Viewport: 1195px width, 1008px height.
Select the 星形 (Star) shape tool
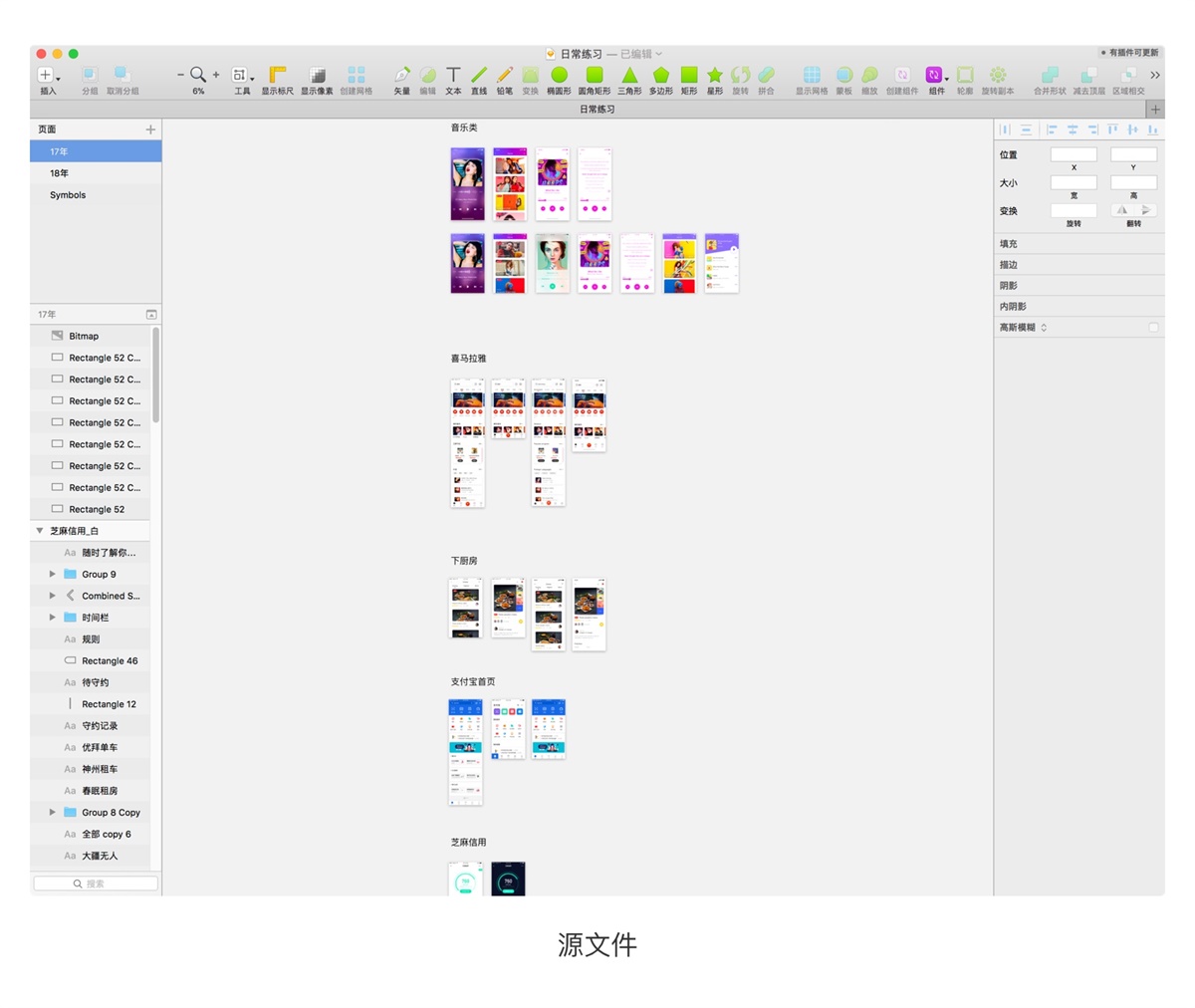[x=715, y=75]
